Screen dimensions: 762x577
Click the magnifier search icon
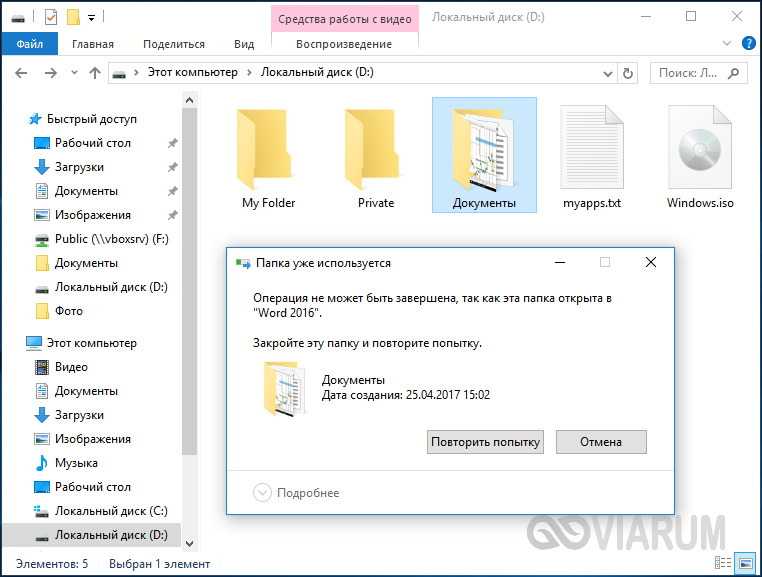[x=734, y=73]
